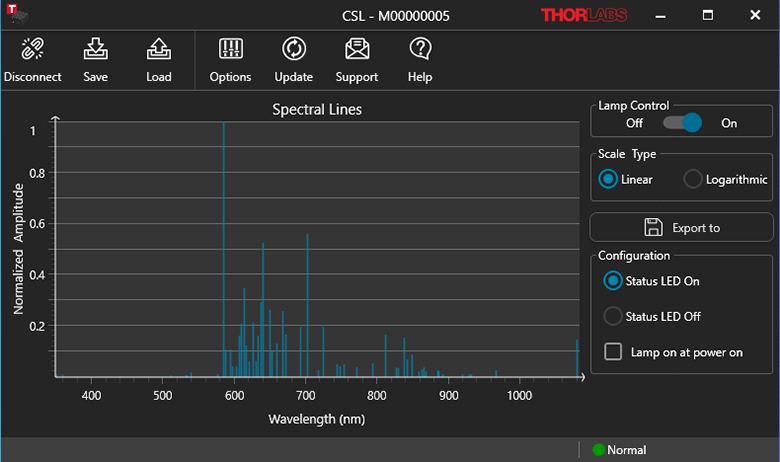Choose the Status LED Off option

[x=613, y=316]
